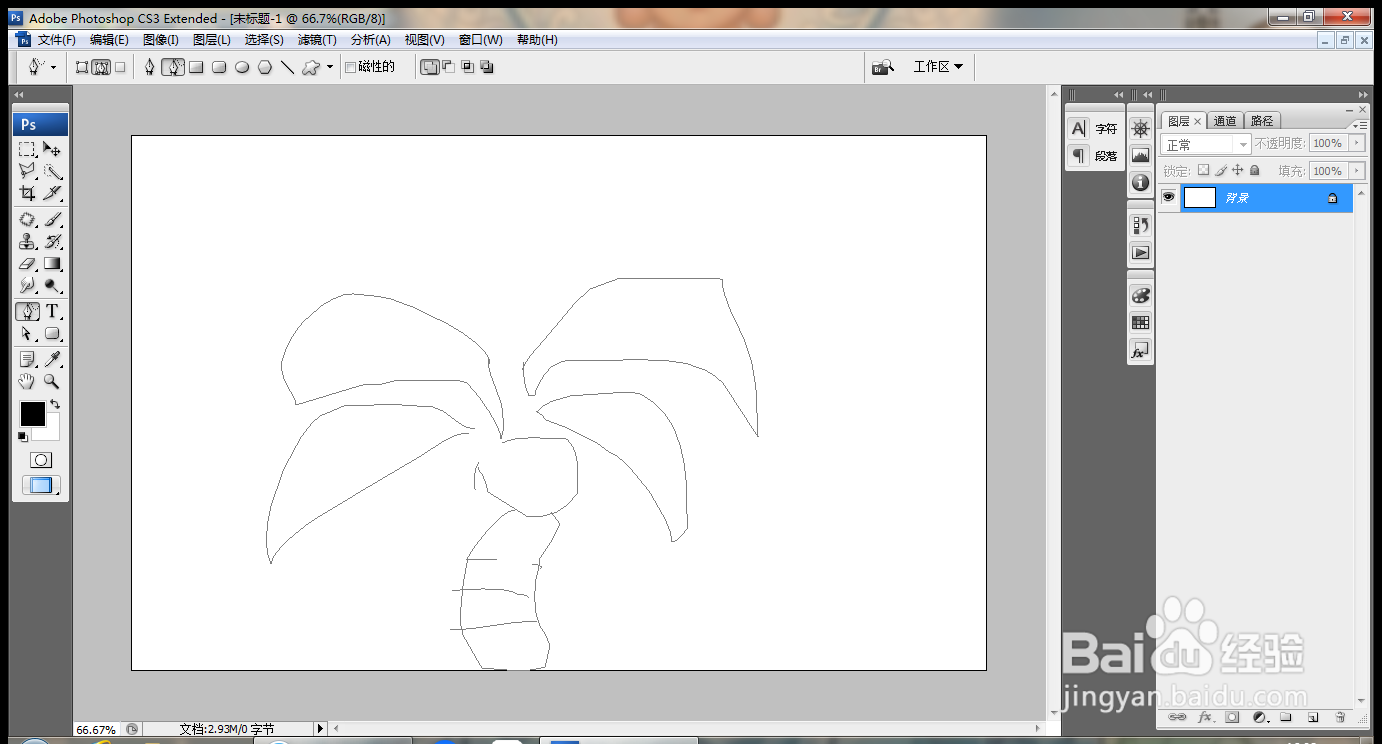
Task: Open the Swatches panel icon
Action: click(1140, 323)
